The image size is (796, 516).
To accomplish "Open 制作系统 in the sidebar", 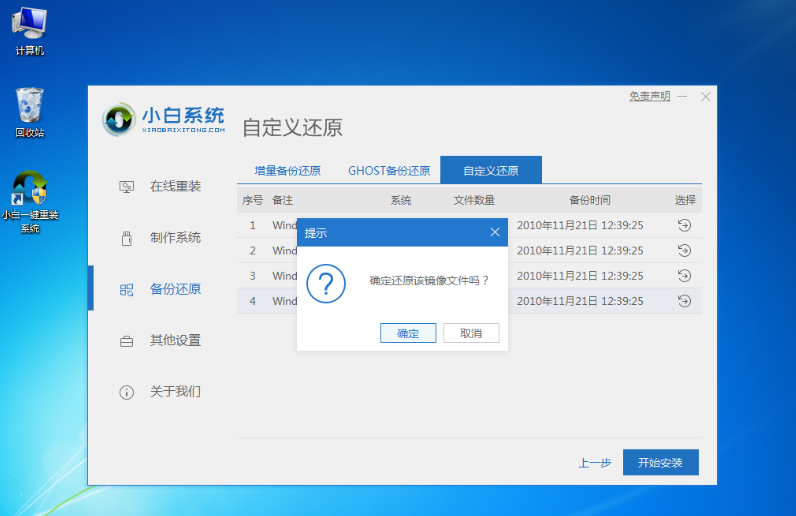I will pyautogui.click(x=174, y=238).
